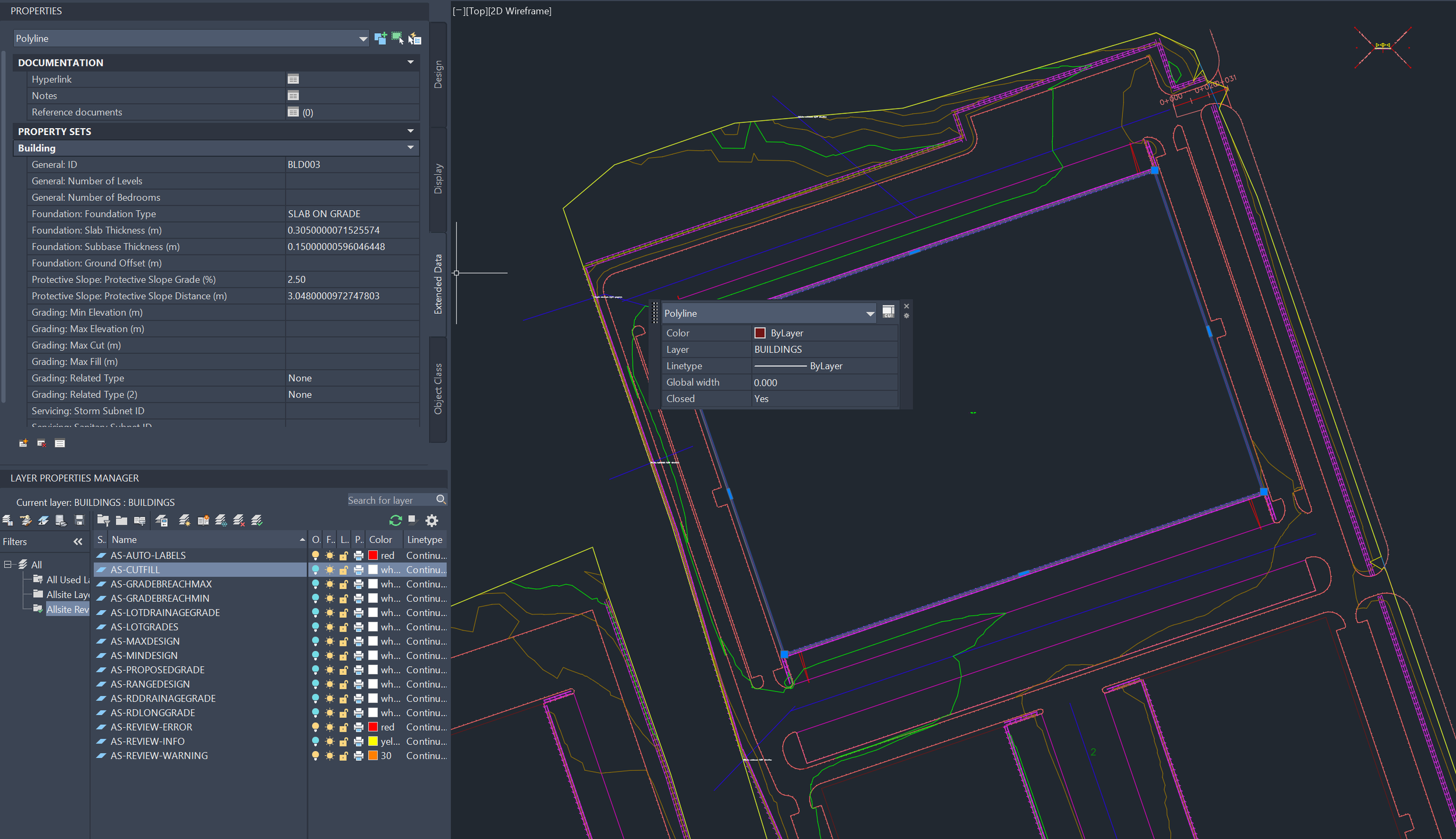Switch to the Object Class tab

[438, 389]
